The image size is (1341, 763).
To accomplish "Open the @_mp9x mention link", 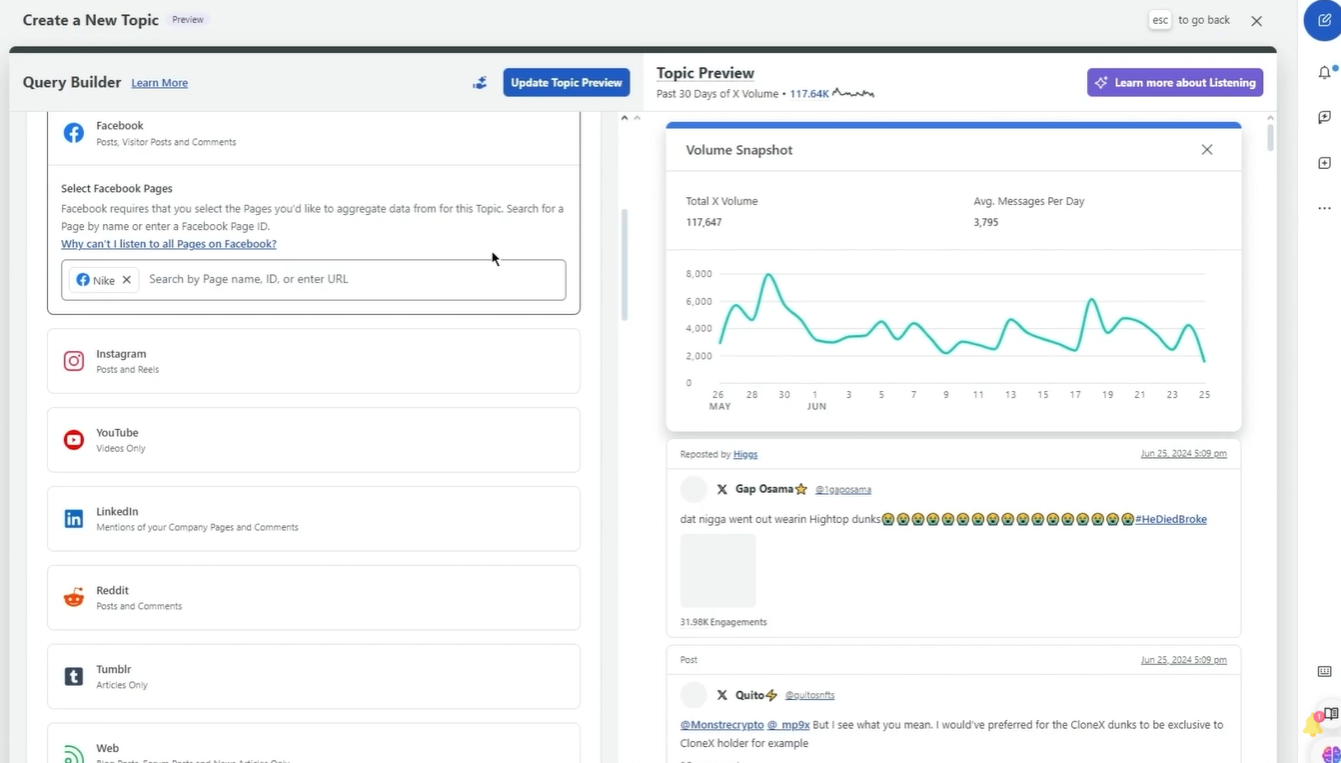I will point(788,725).
